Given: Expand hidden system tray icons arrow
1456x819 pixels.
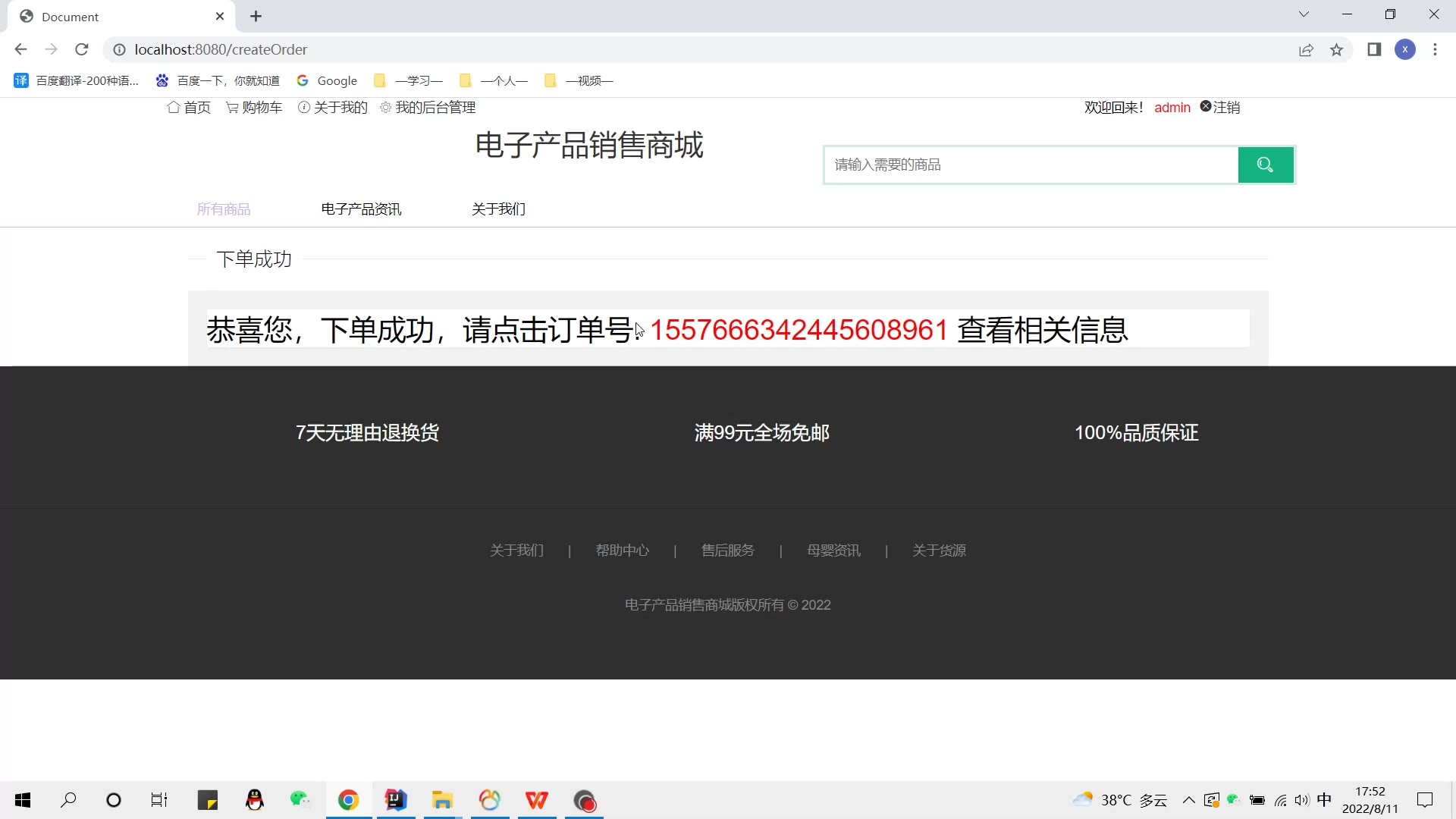Looking at the screenshot, I should point(1188,800).
